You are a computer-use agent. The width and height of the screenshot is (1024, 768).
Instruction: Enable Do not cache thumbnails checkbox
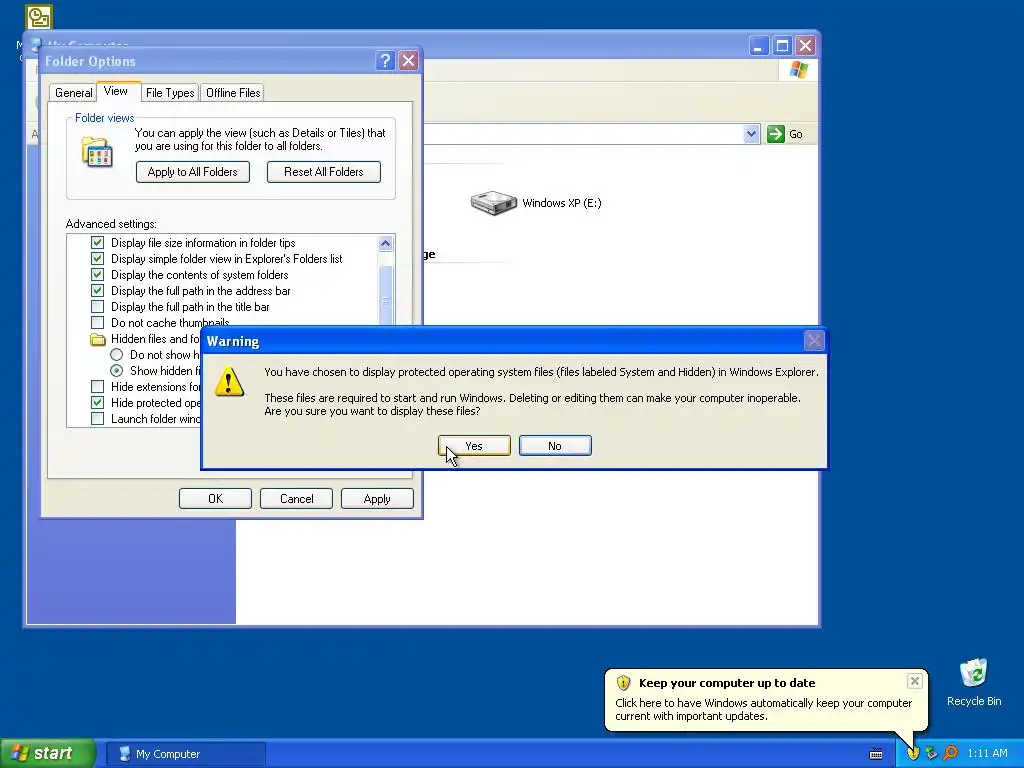point(97,323)
